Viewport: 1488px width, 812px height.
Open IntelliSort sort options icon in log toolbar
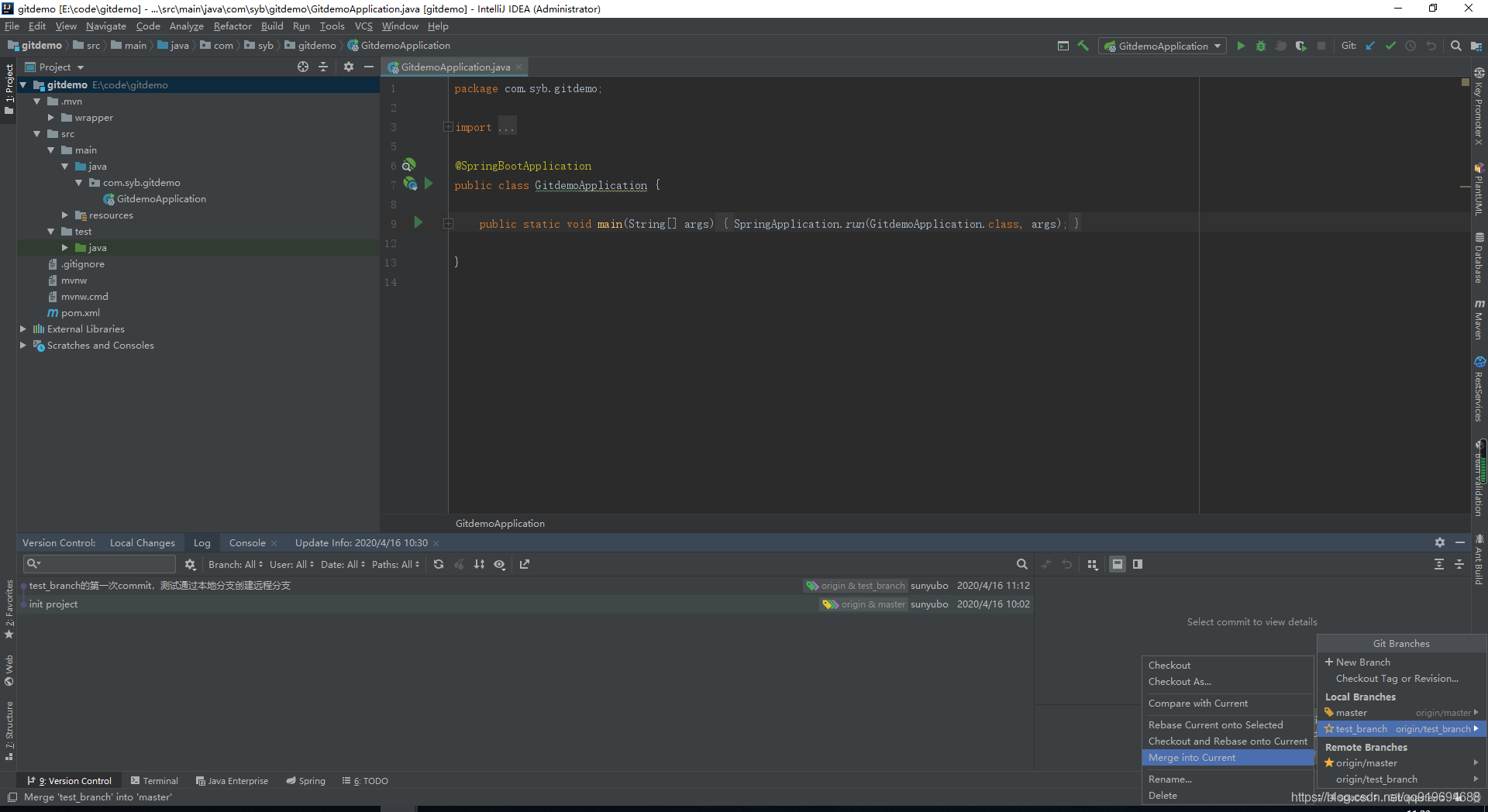pos(479,564)
